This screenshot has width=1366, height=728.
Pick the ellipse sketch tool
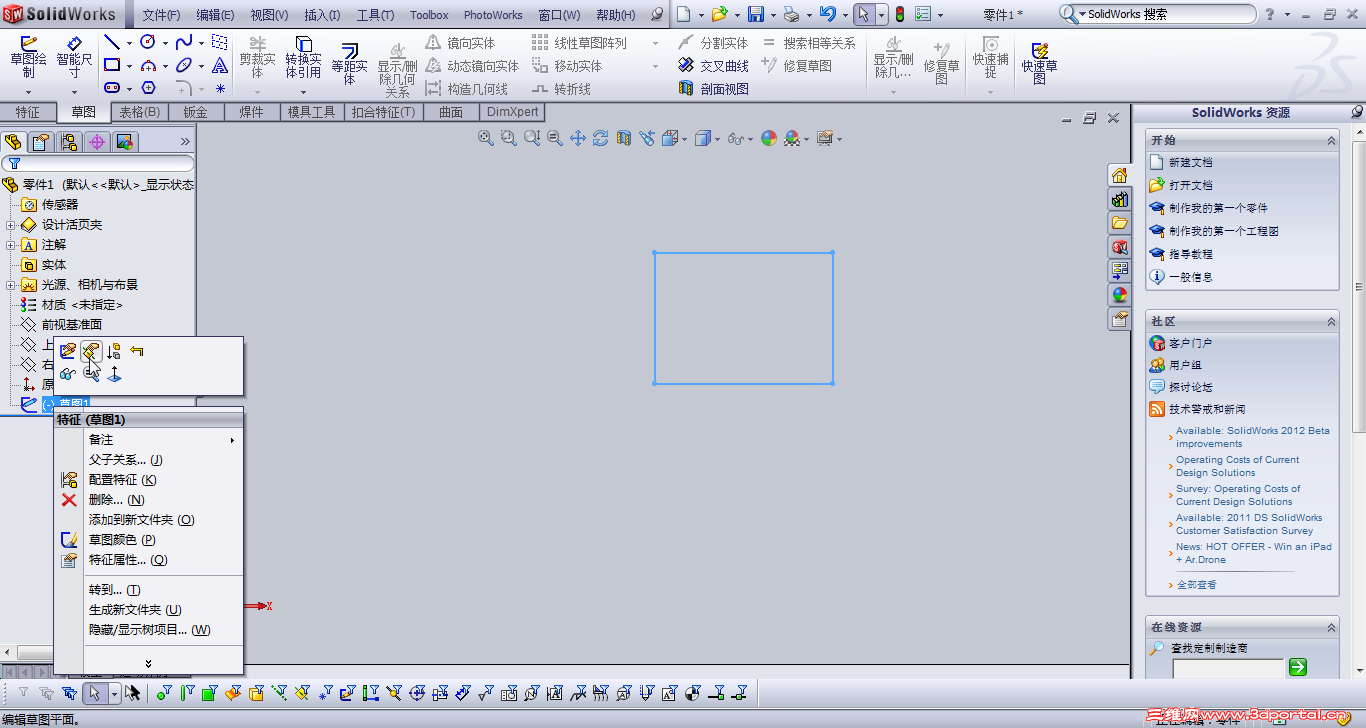(184, 66)
